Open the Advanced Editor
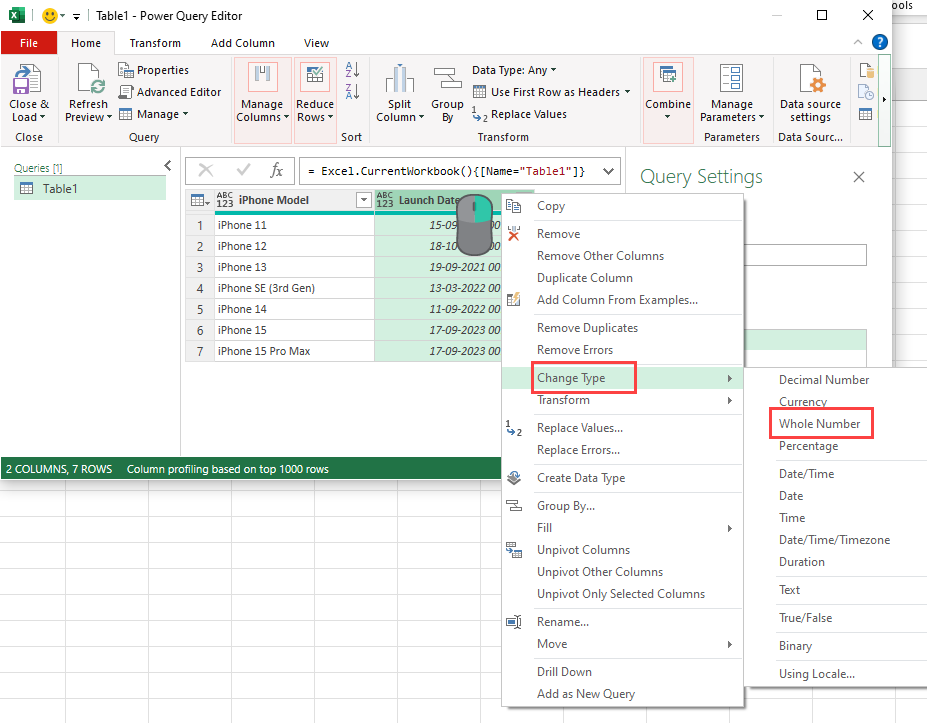The image size is (927, 723). click(170, 92)
